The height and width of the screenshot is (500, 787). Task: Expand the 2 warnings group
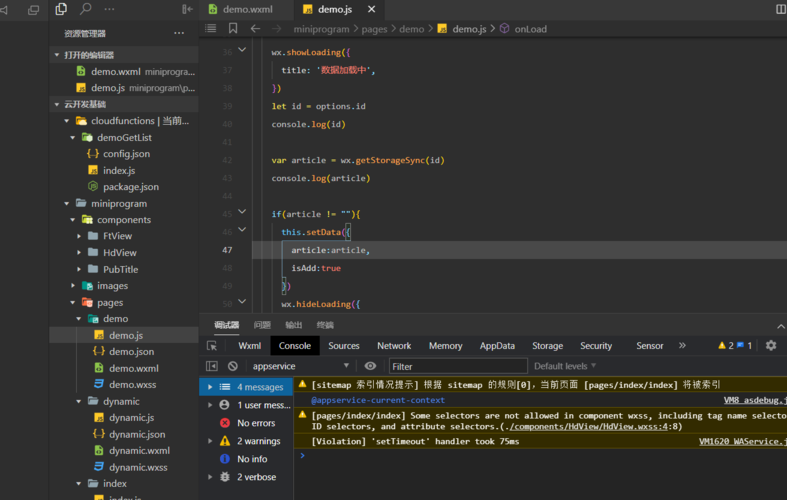[x=210, y=441]
